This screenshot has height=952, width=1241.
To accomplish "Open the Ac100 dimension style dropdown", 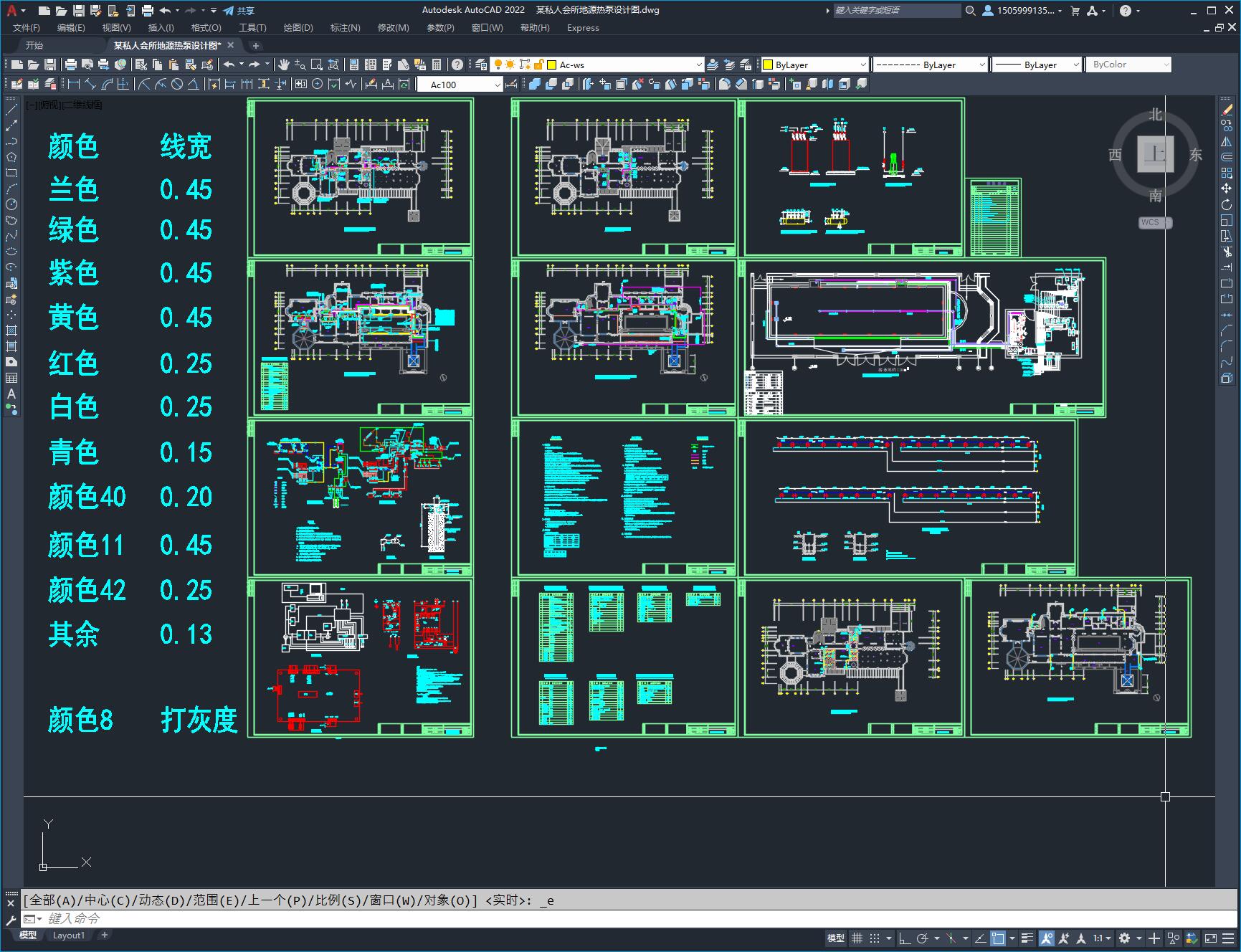I will [x=498, y=85].
